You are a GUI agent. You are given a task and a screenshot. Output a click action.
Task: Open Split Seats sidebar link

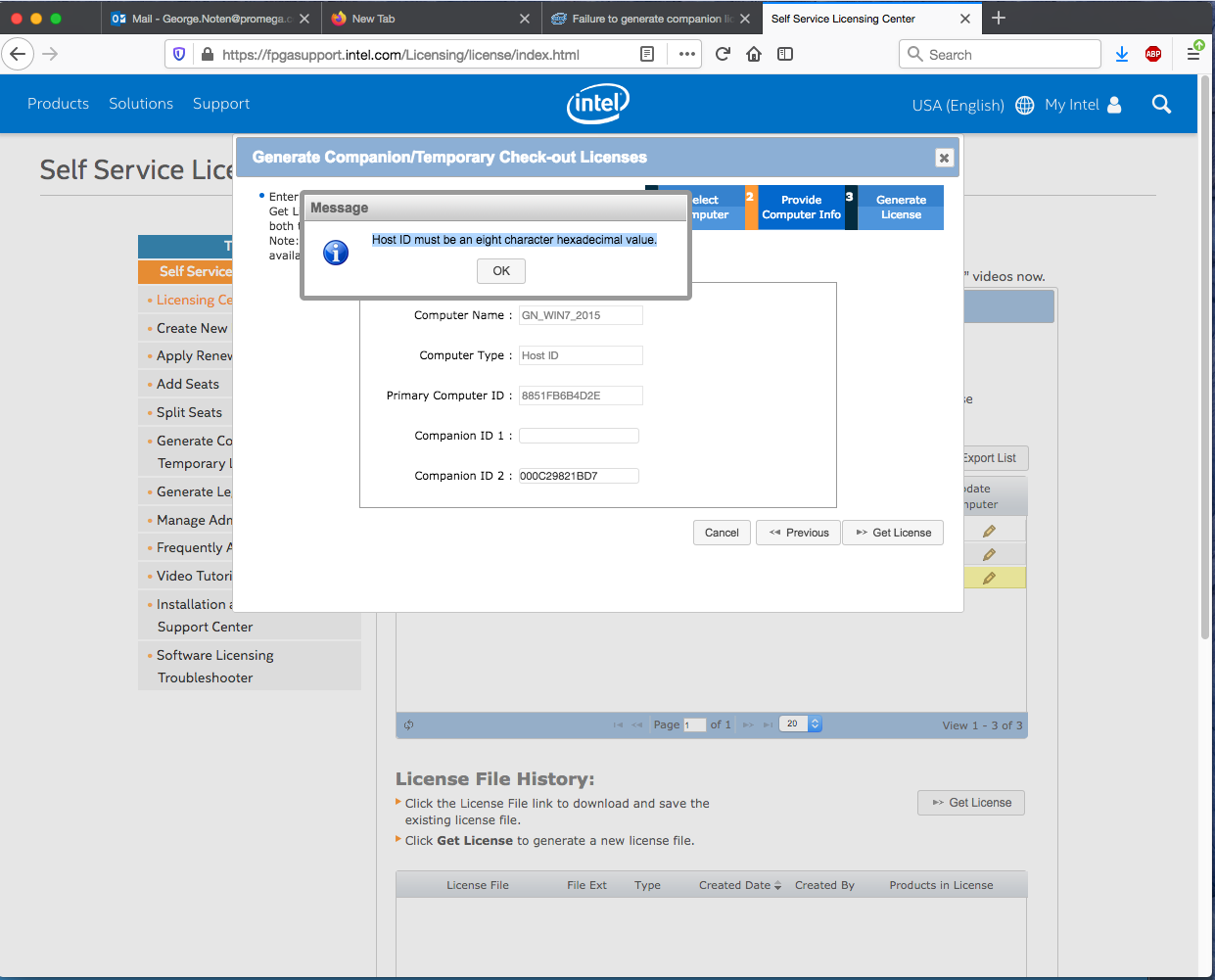[x=189, y=412]
